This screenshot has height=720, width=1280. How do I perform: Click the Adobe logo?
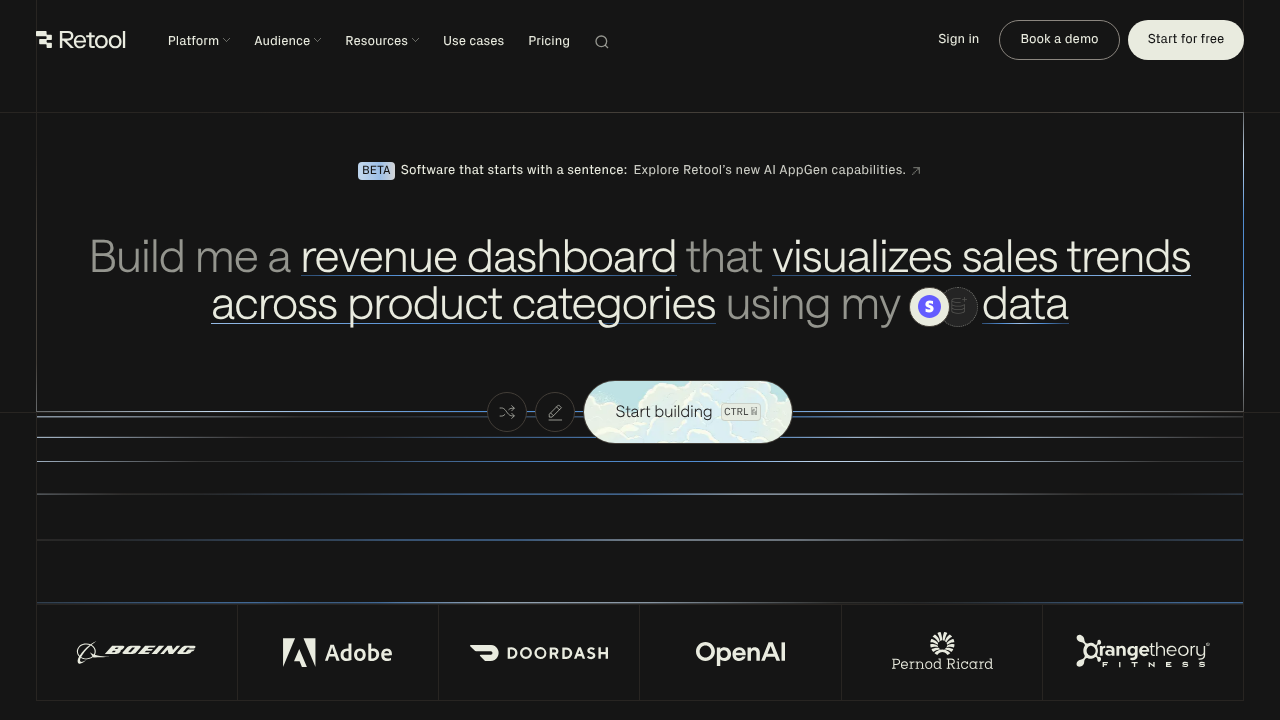(x=337, y=652)
